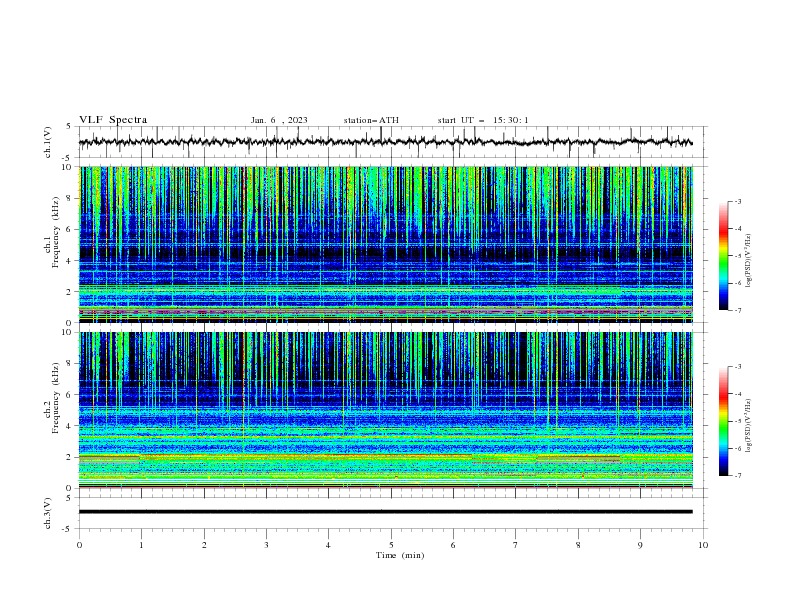Click the date 'Jan. 6 , 2023'
Image resolution: width=792 pixels, height=612 pixels.
point(279,120)
